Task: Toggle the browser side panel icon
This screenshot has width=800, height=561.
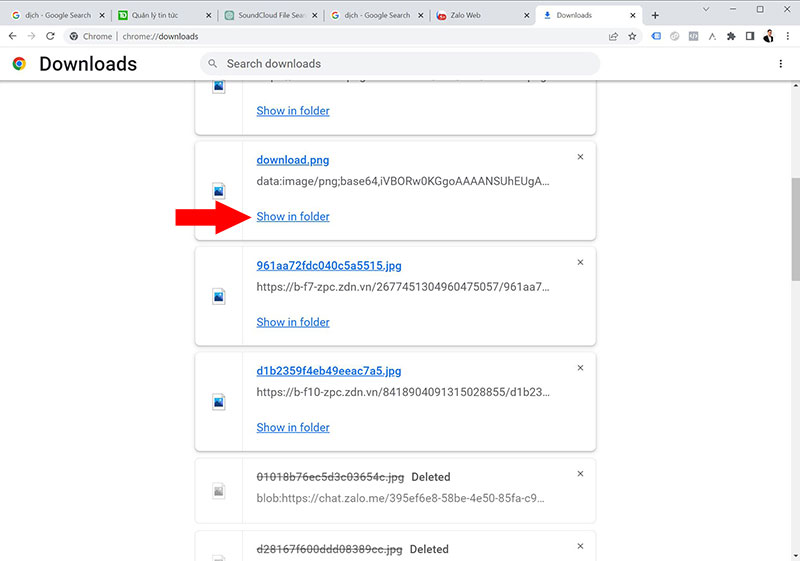Action: point(750,36)
